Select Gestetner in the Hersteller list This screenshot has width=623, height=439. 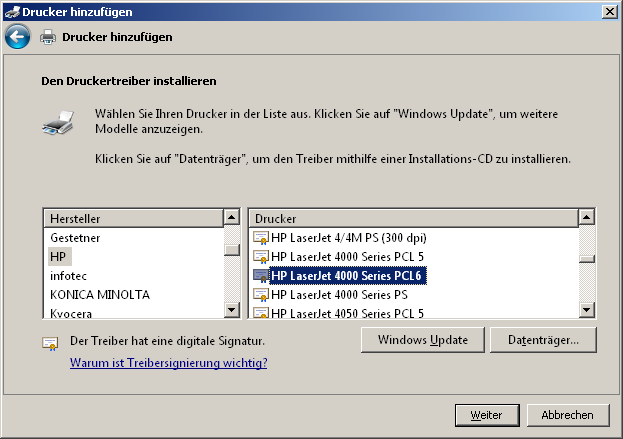(x=75, y=238)
